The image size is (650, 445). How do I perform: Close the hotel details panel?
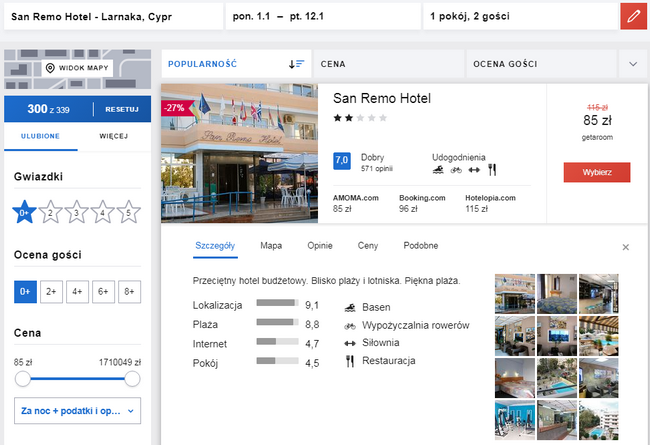pyautogui.click(x=626, y=247)
